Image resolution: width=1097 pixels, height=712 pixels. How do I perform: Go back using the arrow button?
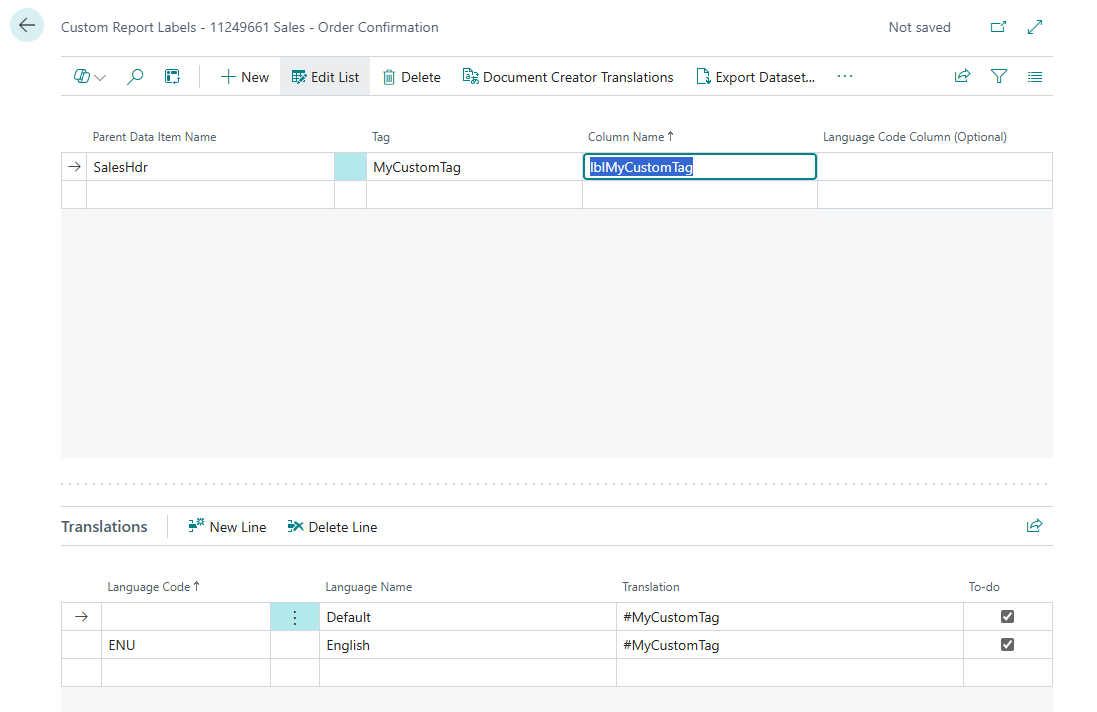pyautogui.click(x=27, y=26)
